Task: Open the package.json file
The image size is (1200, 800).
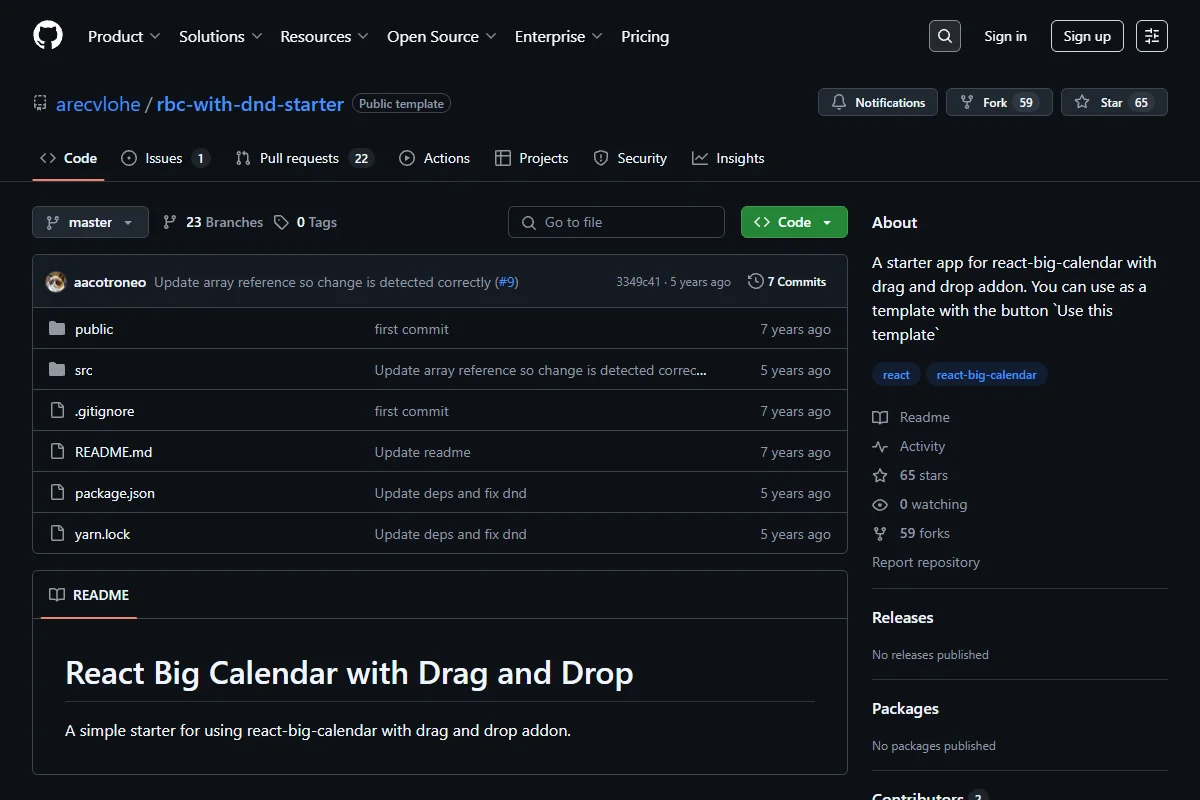Action: pyautogui.click(x=115, y=493)
